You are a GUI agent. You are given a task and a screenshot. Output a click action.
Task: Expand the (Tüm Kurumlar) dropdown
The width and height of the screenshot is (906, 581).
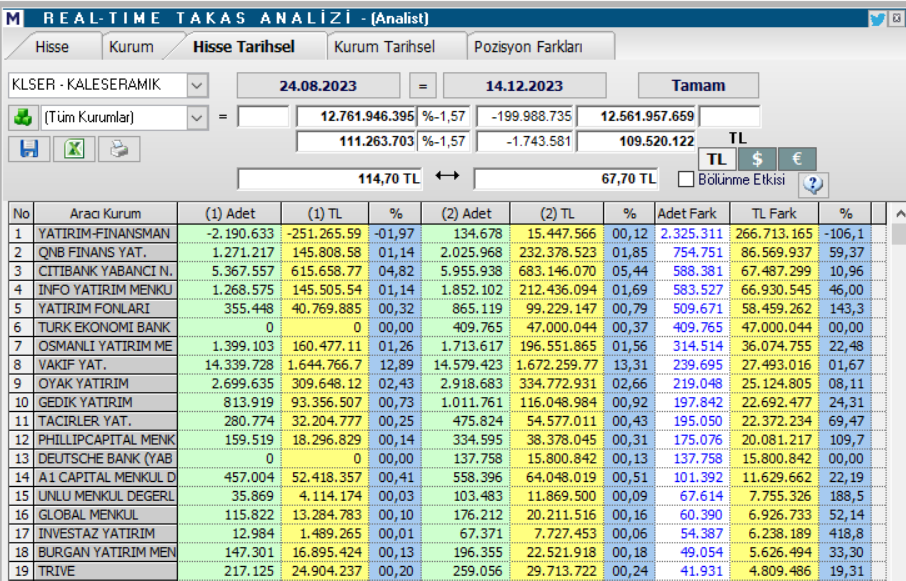[x=197, y=118]
